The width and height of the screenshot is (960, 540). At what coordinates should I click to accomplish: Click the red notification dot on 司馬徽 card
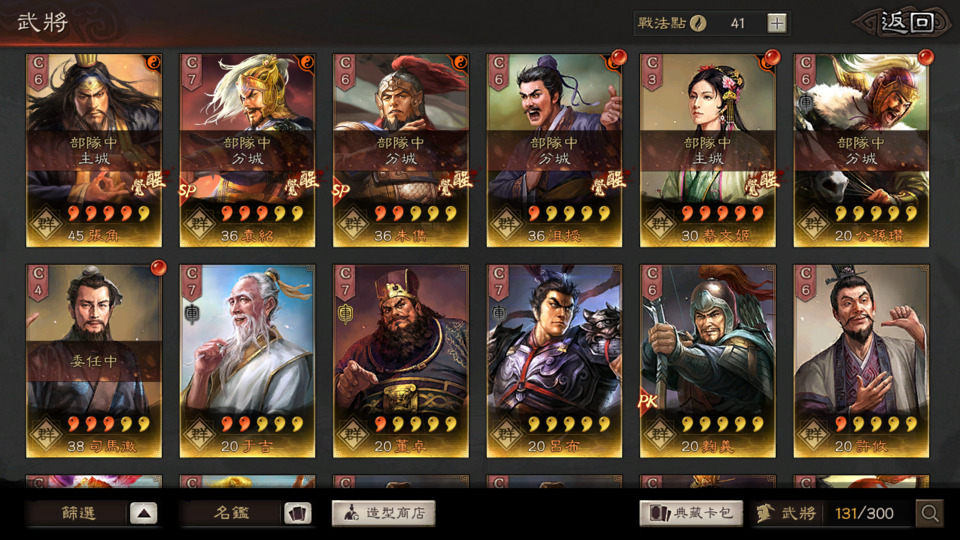[158, 268]
